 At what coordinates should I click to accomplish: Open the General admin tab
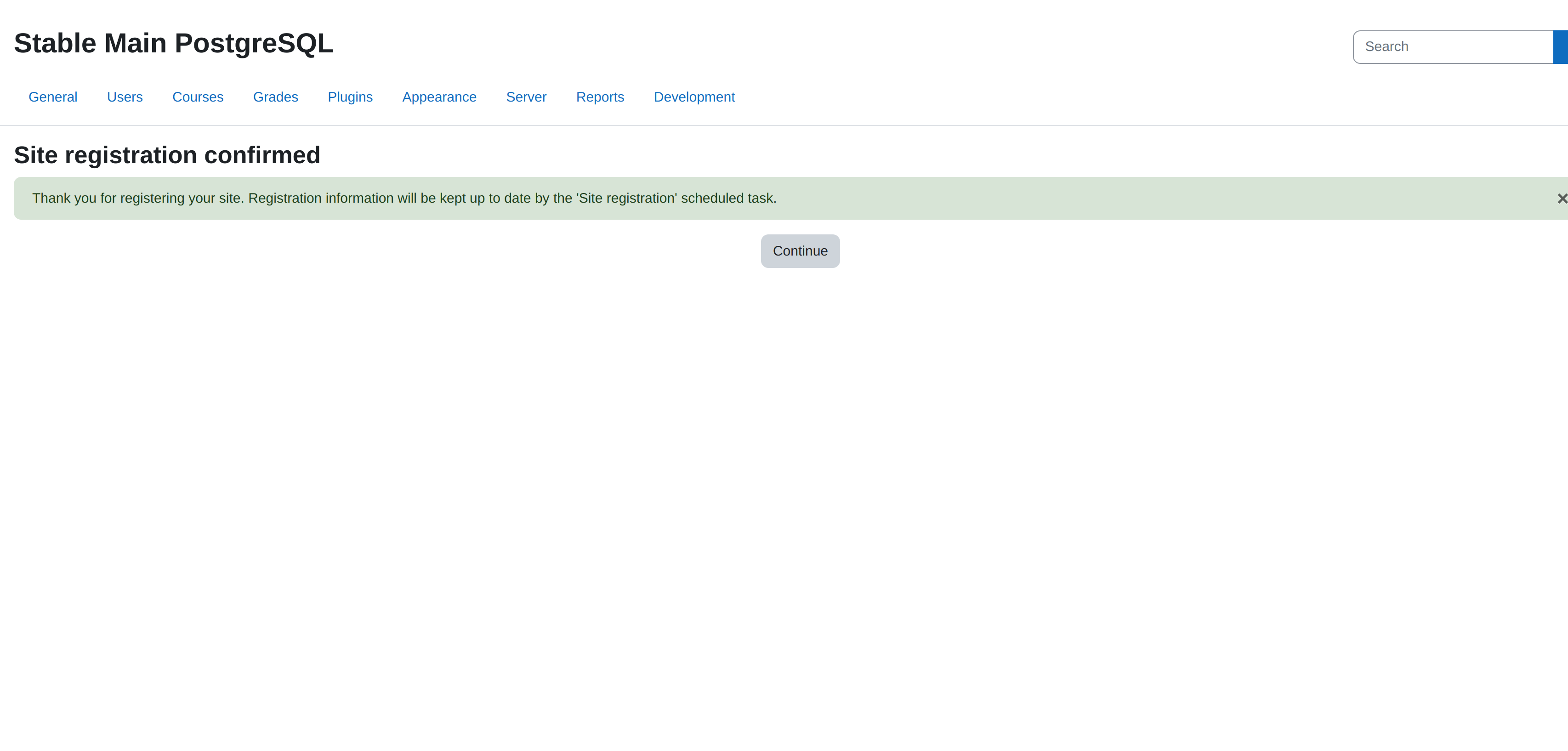[53, 97]
